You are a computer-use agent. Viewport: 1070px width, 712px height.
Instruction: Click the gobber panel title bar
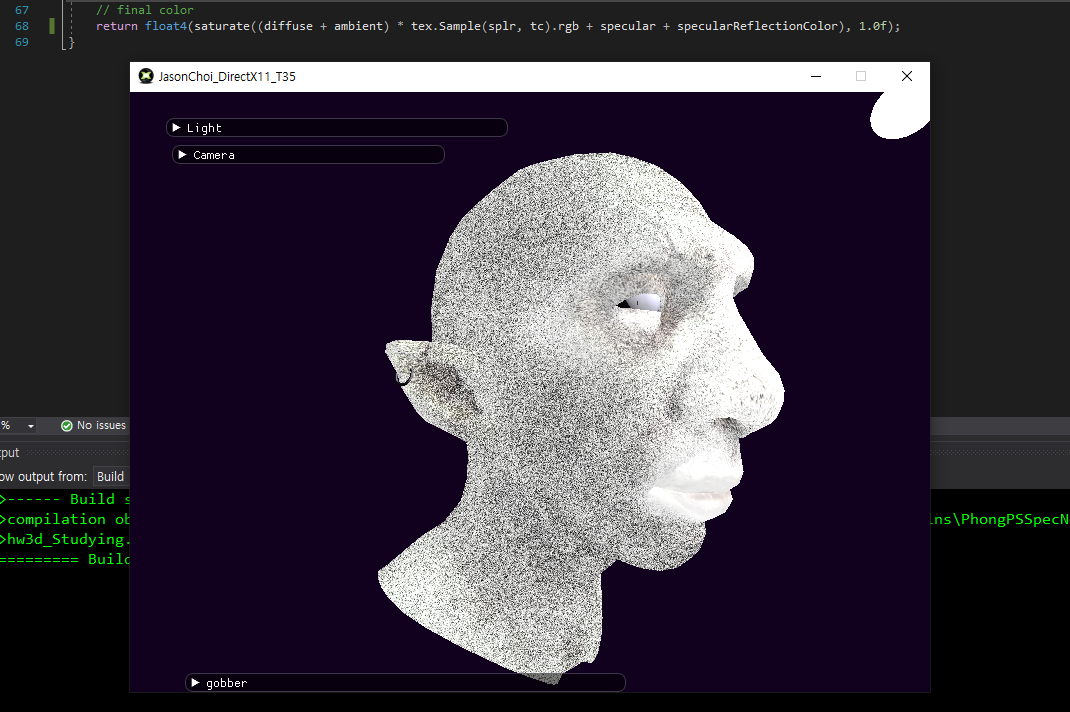point(405,683)
